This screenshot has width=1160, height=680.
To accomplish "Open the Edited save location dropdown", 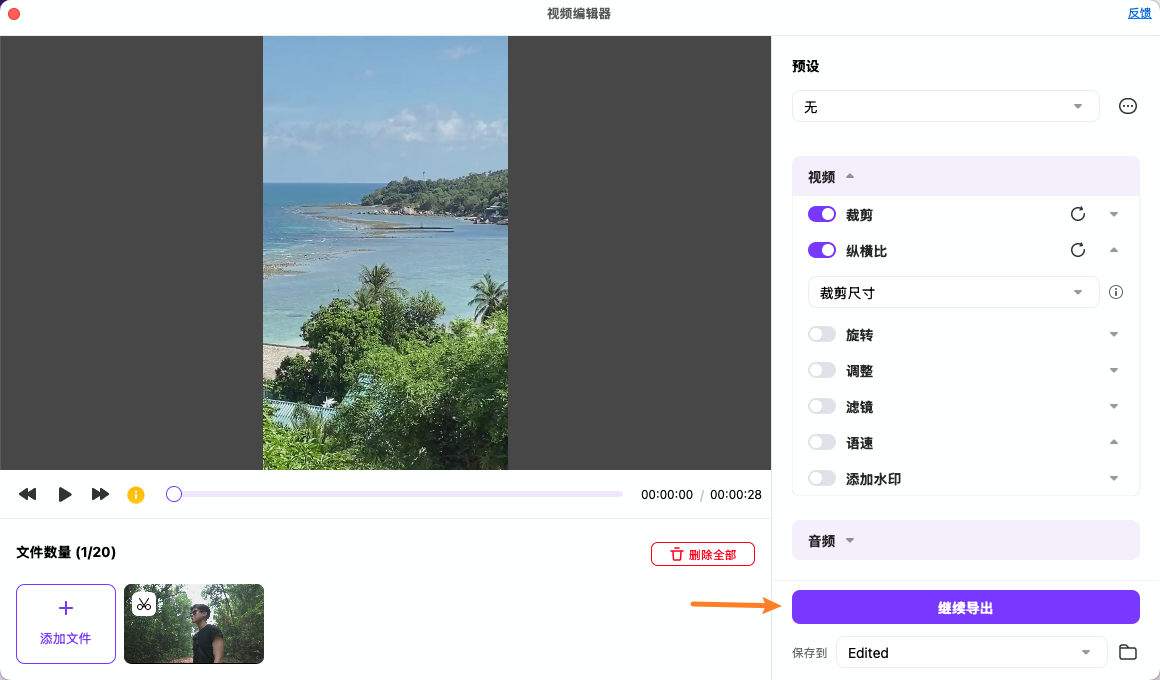I will point(970,652).
